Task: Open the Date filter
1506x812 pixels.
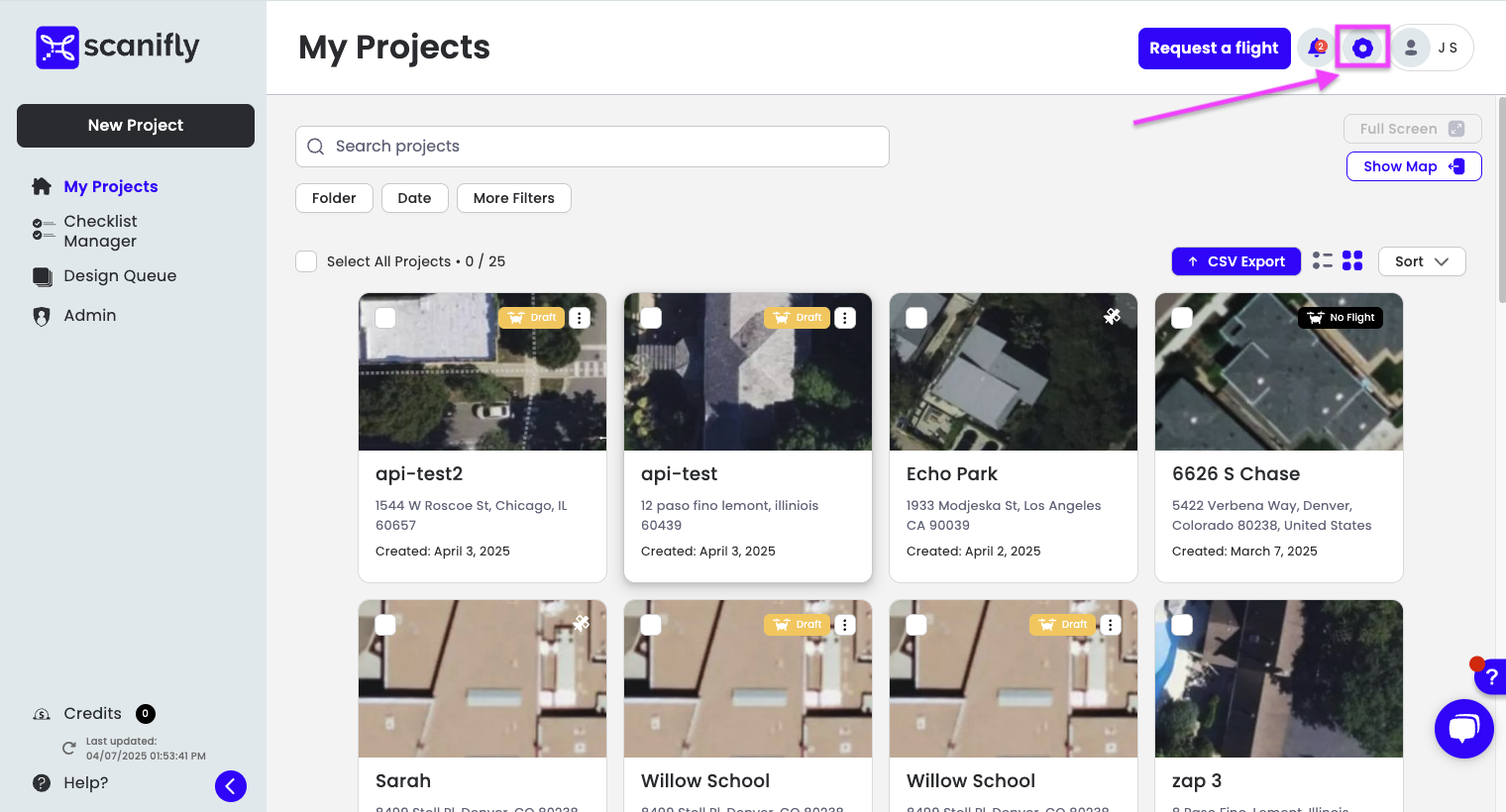Action: (x=414, y=198)
